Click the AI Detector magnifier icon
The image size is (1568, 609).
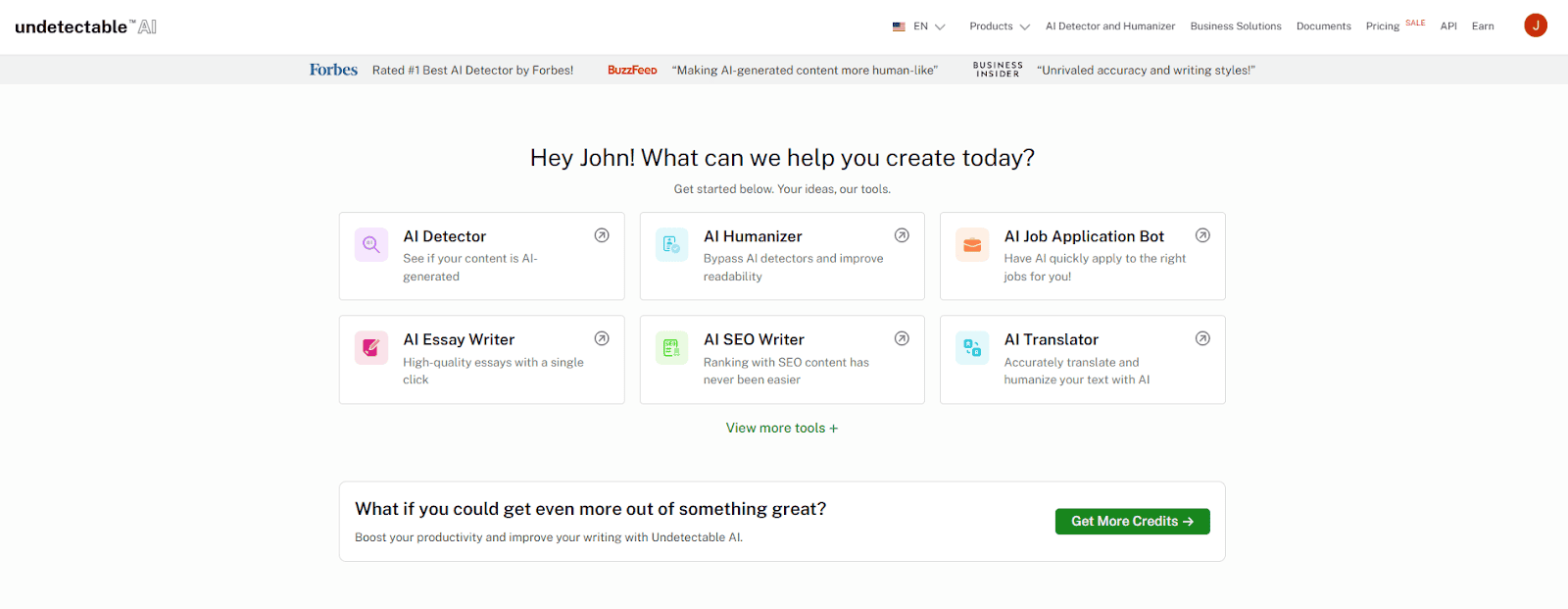click(371, 245)
